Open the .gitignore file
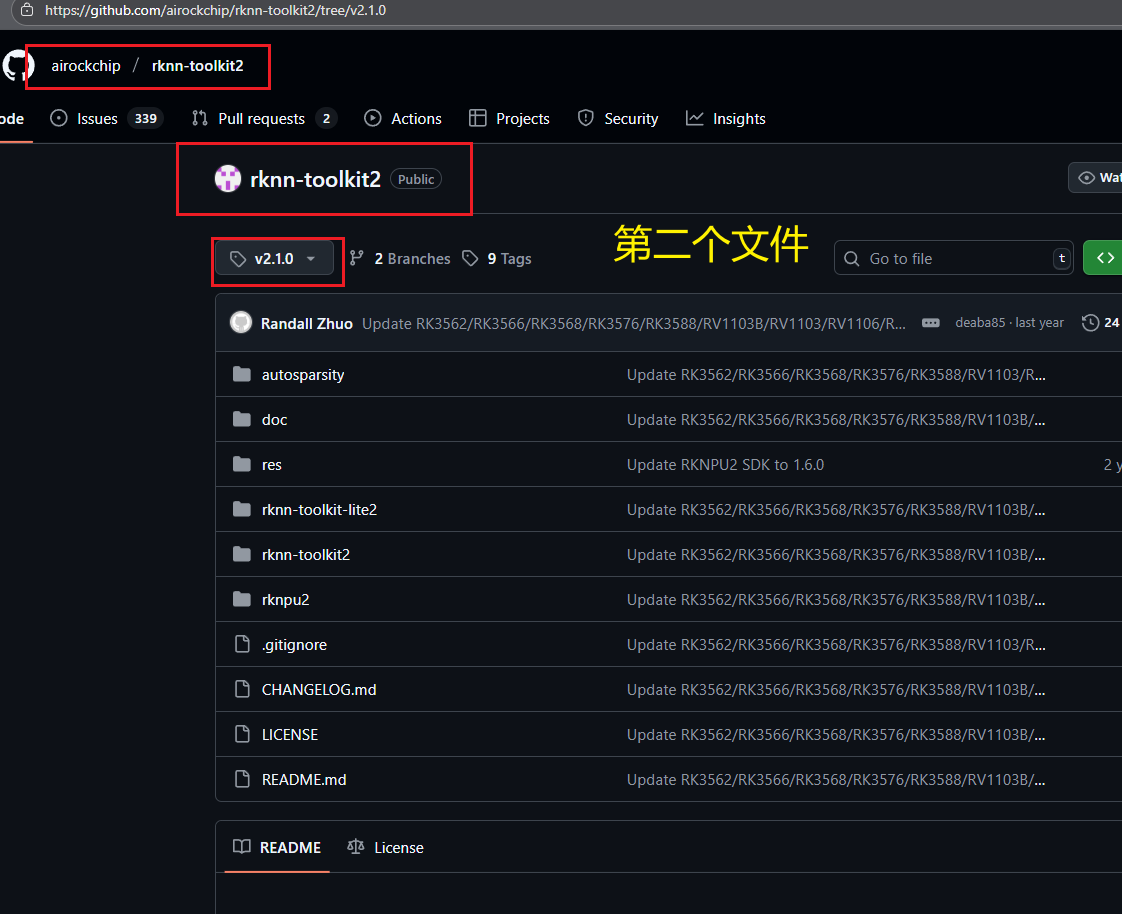 (x=294, y=645)
